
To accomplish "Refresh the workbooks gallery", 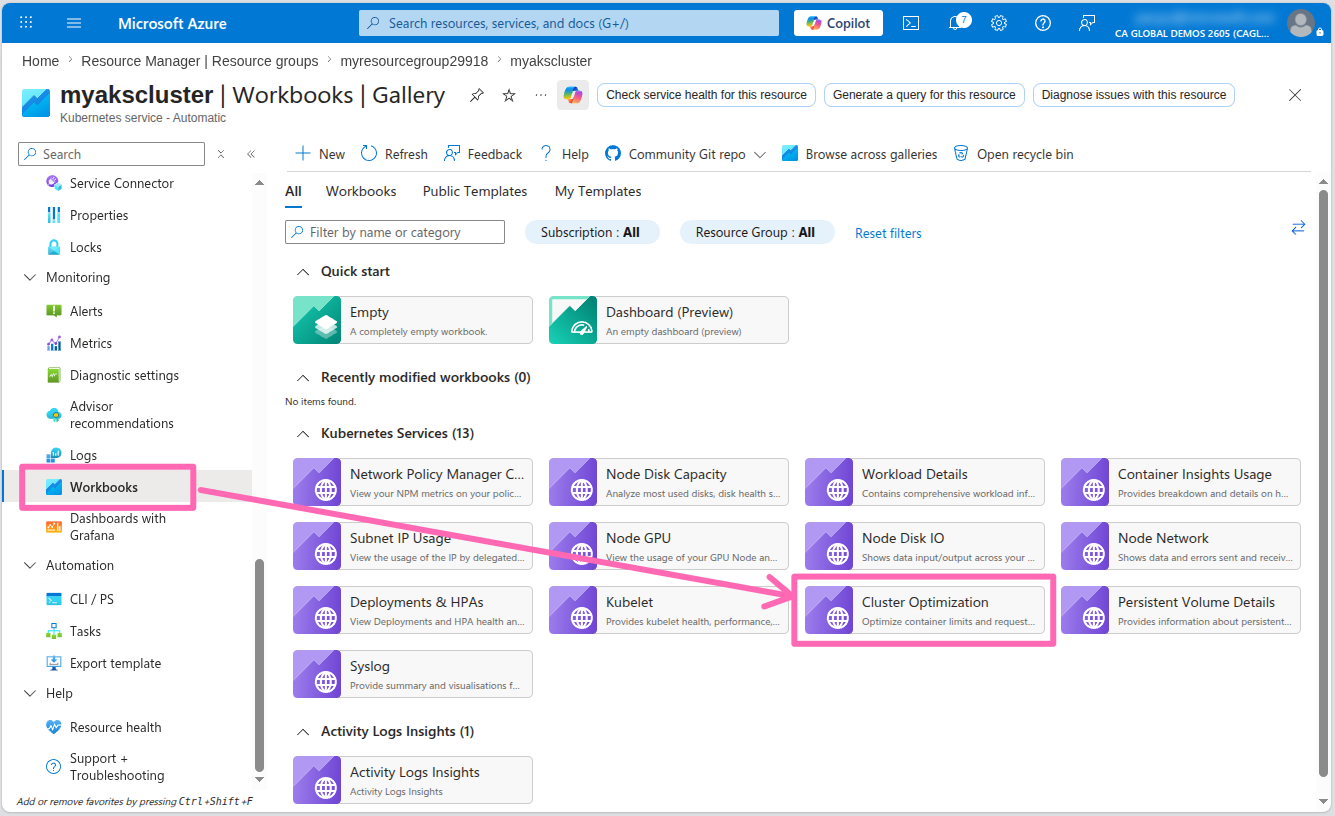I will [x=394, y=154].
